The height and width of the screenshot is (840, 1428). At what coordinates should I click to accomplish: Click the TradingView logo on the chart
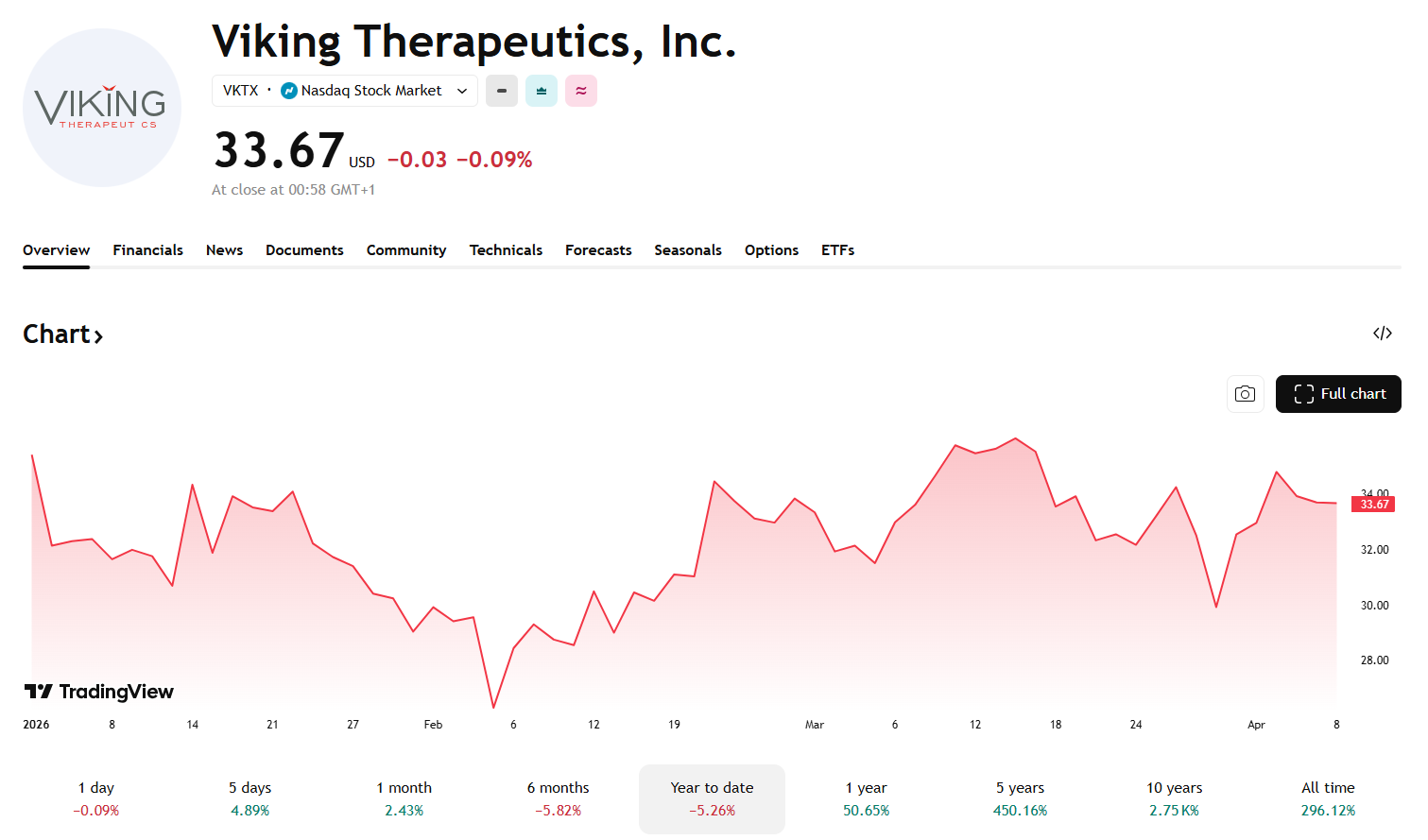click(x=99, y=692)
